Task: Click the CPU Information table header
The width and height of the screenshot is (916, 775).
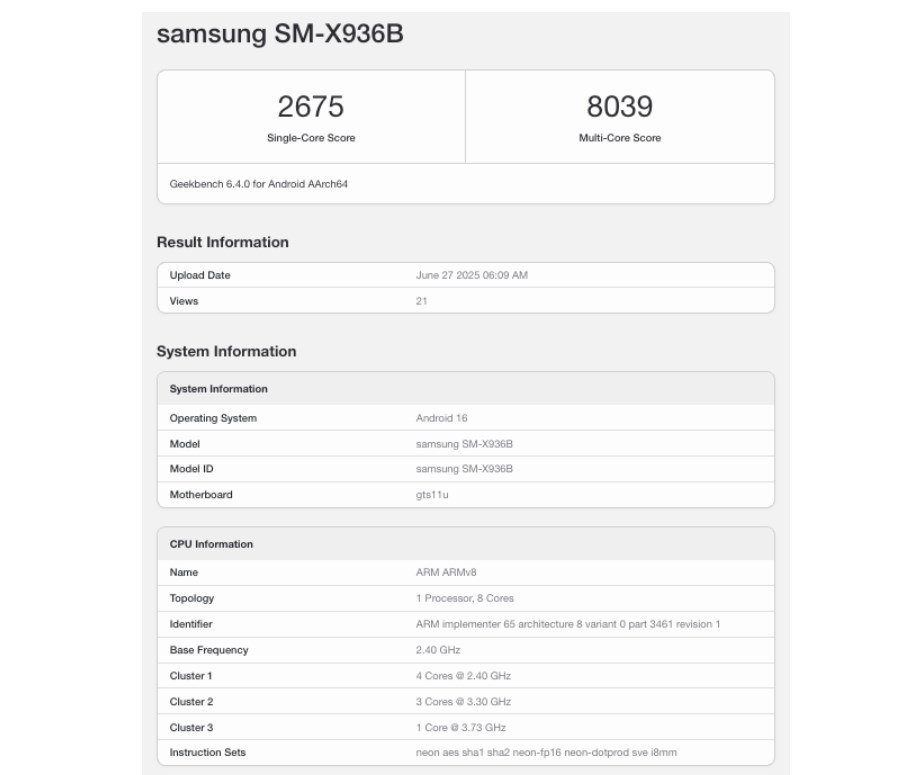Action: point(211,544)
